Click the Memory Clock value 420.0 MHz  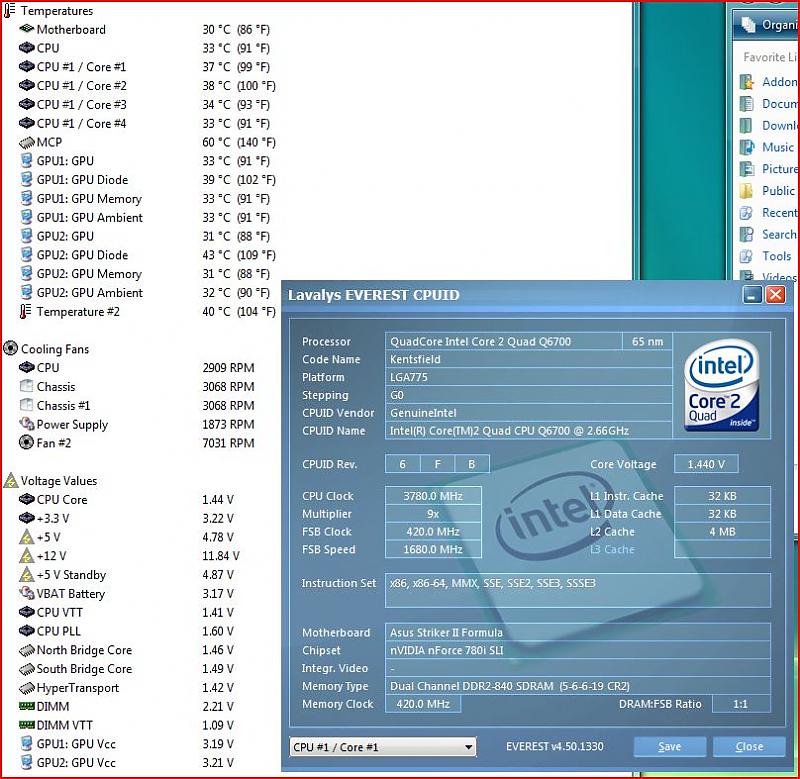point(423,704)
